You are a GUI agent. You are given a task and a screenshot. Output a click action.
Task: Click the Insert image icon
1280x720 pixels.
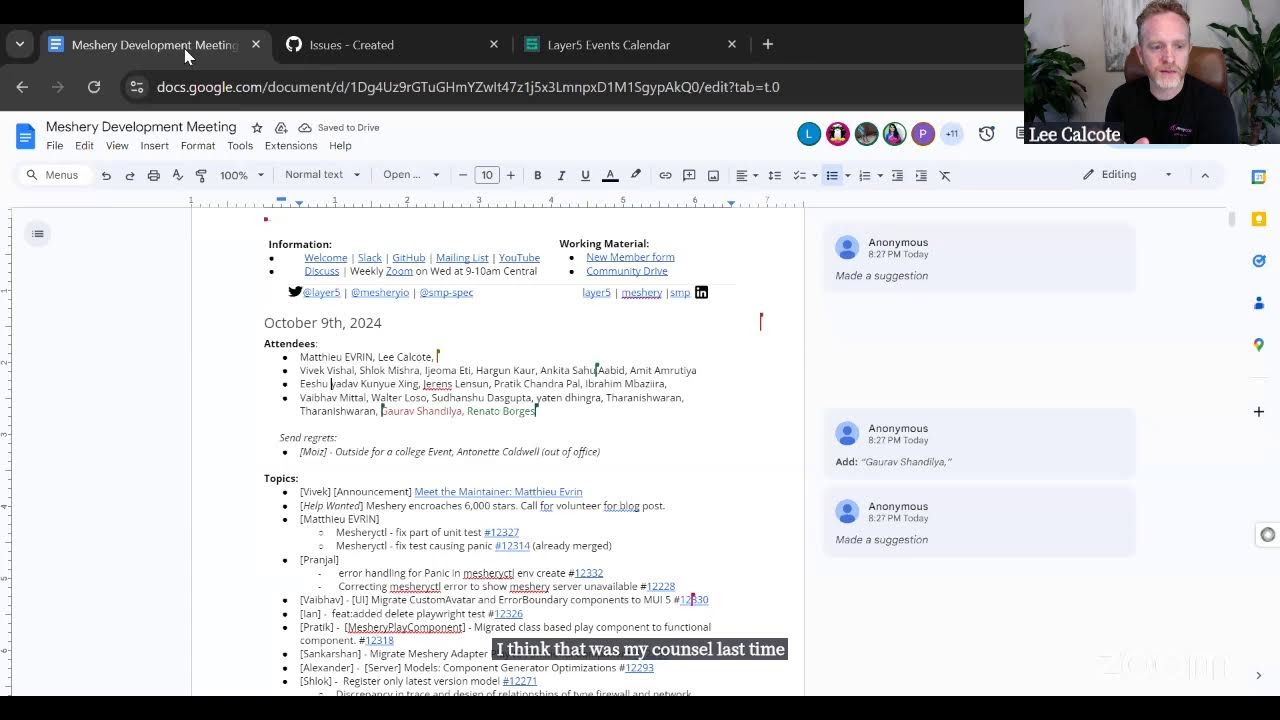tap(713, 175)
